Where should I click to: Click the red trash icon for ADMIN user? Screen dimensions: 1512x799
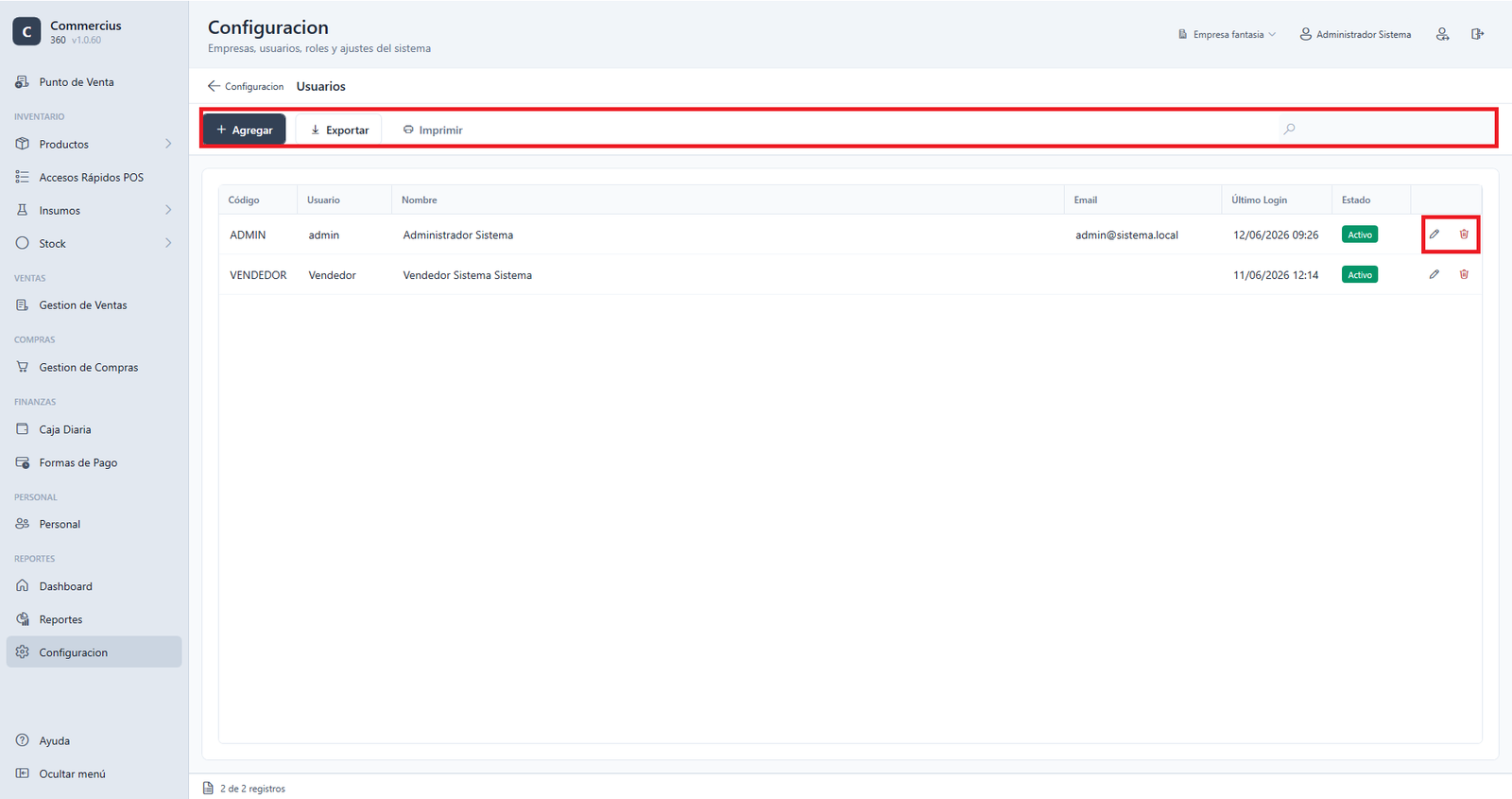pyautogui.click(x=1464, y=234)
